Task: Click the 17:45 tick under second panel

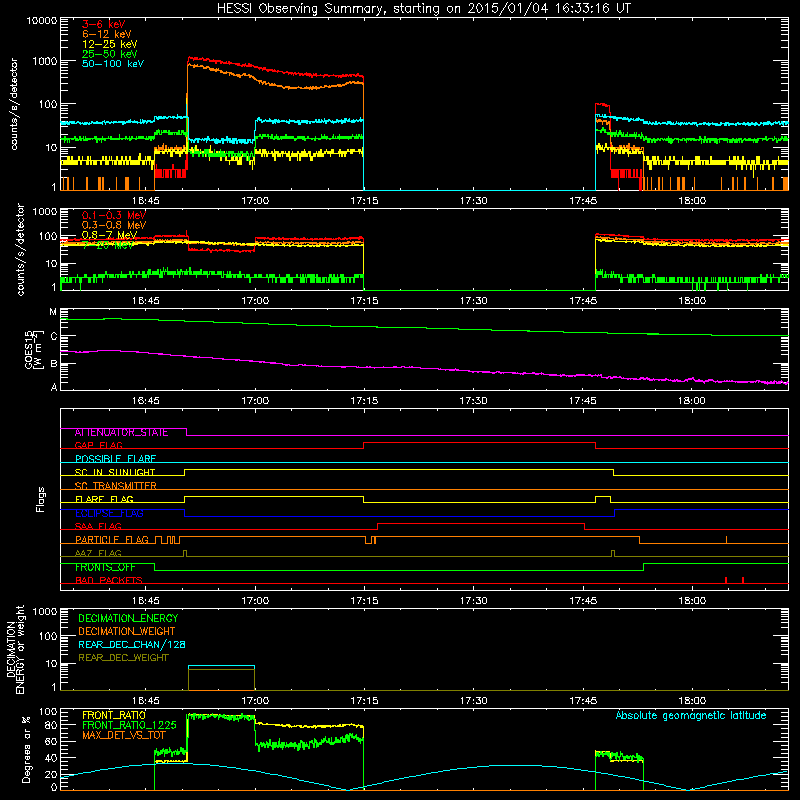Action: pyautogui.click(x=583, y=301)
